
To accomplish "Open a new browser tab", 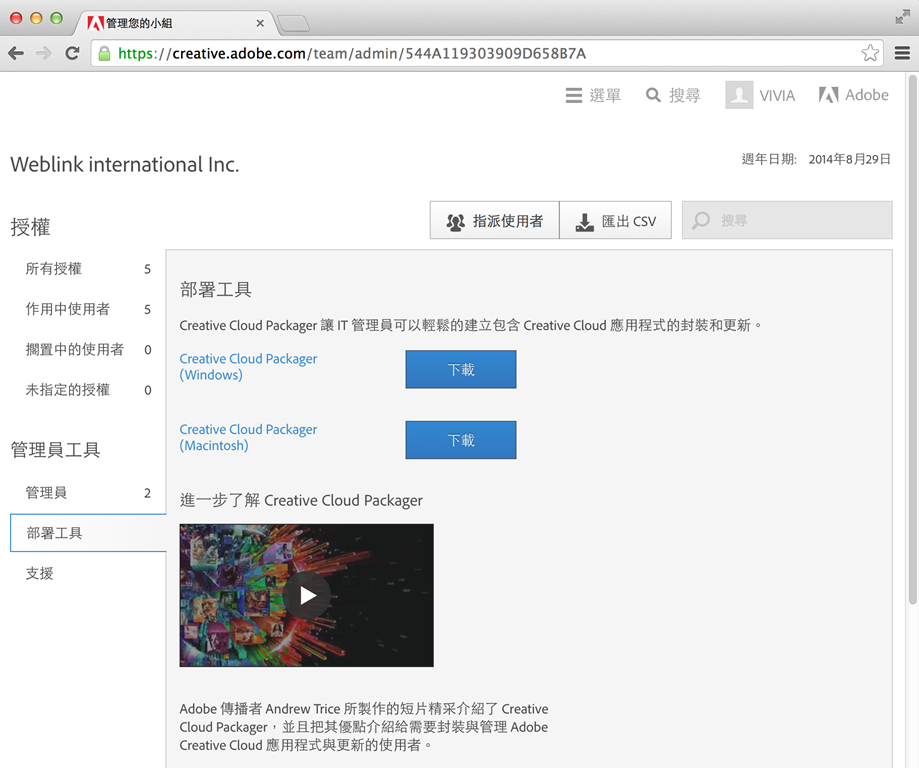I will pos(294,23).
